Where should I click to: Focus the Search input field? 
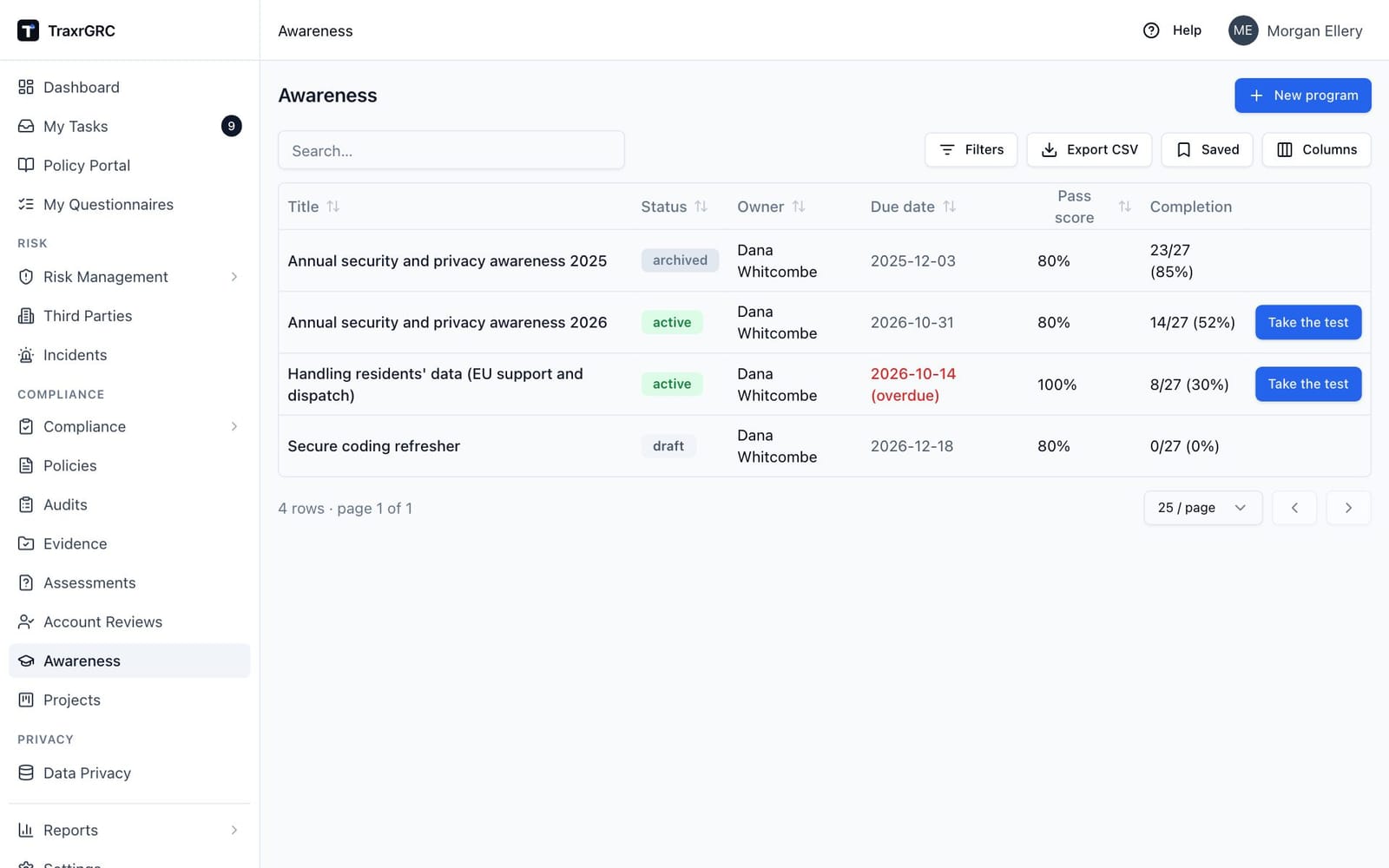click(451, 150)
